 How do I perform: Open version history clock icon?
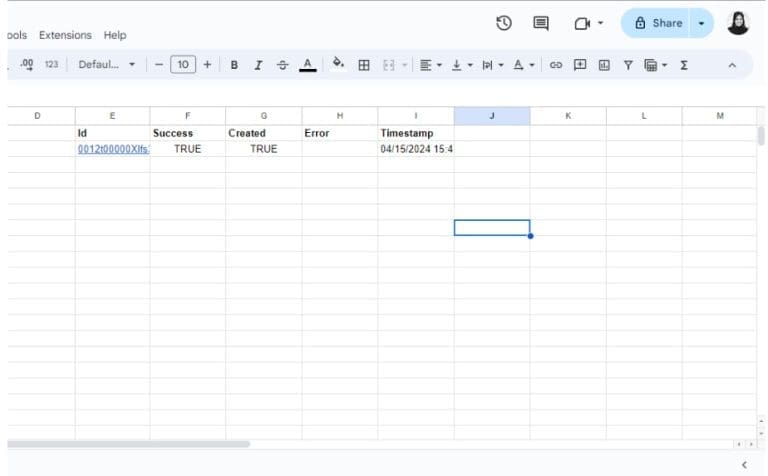(504, 23)
